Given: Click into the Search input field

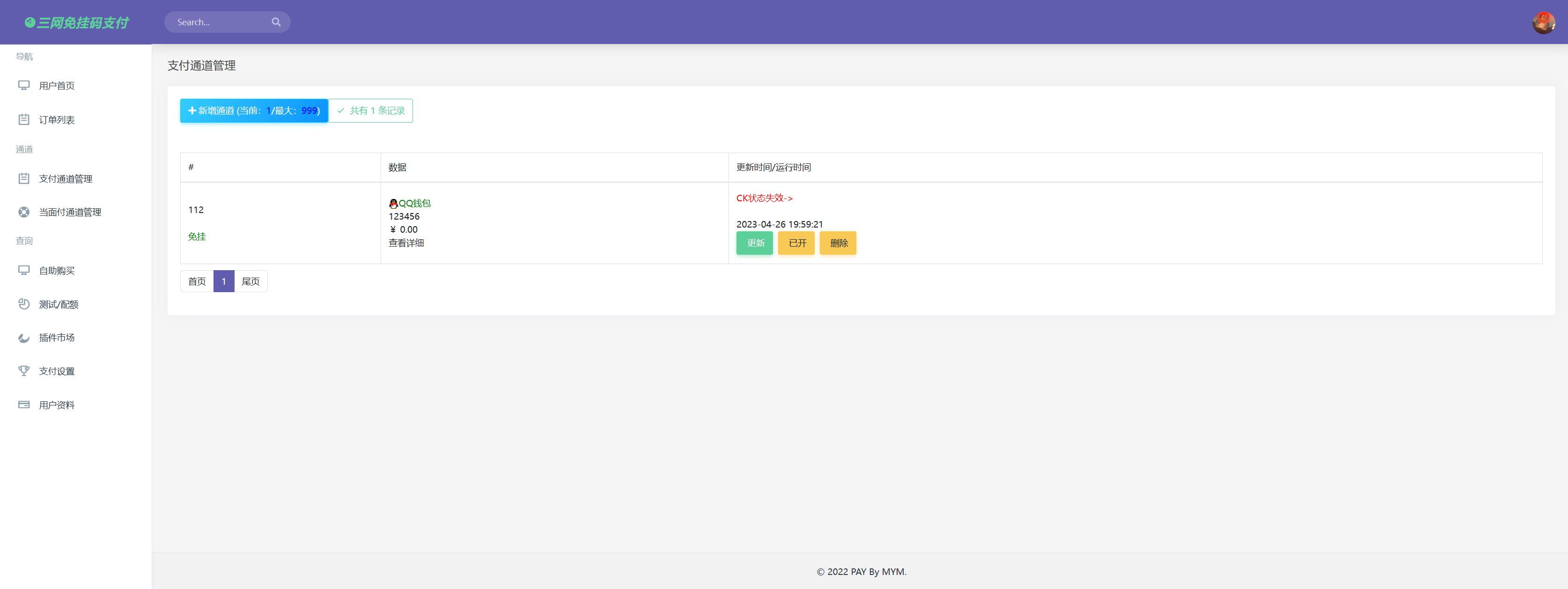Looking at the screenshot, I should click(x=219, y=22).
